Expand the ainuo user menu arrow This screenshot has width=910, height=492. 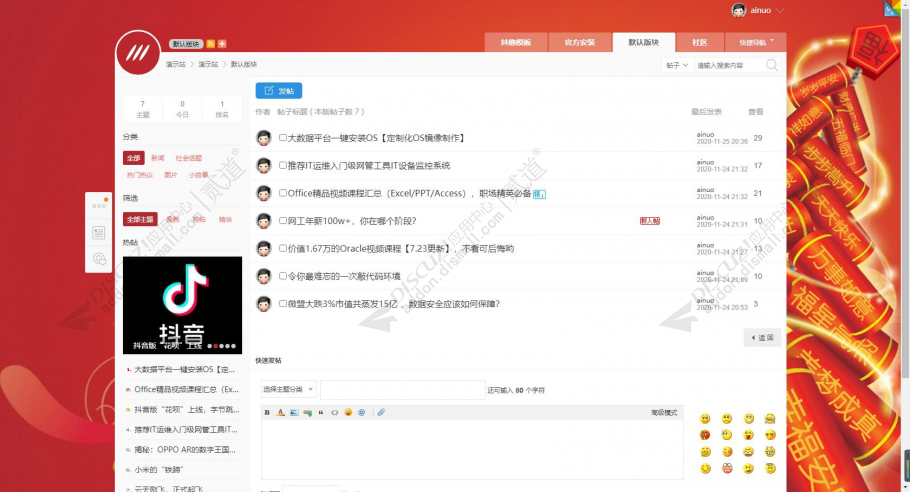pyautogui.click(x=779, y=10)
